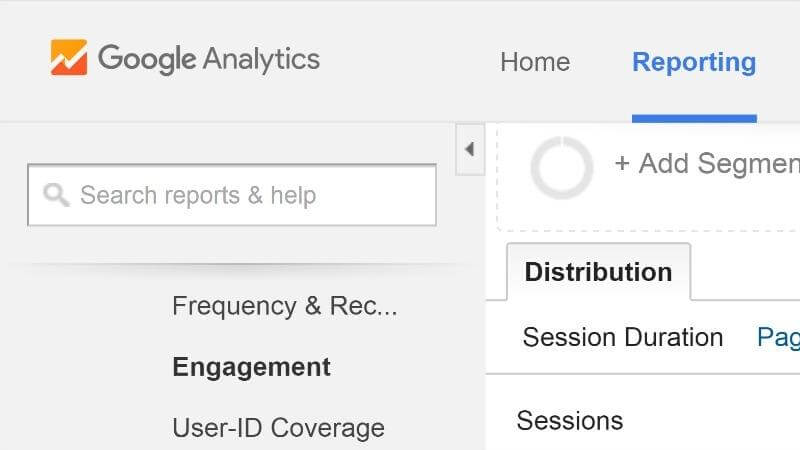
Task: Open the Home tab
Action: coord(535,62)
